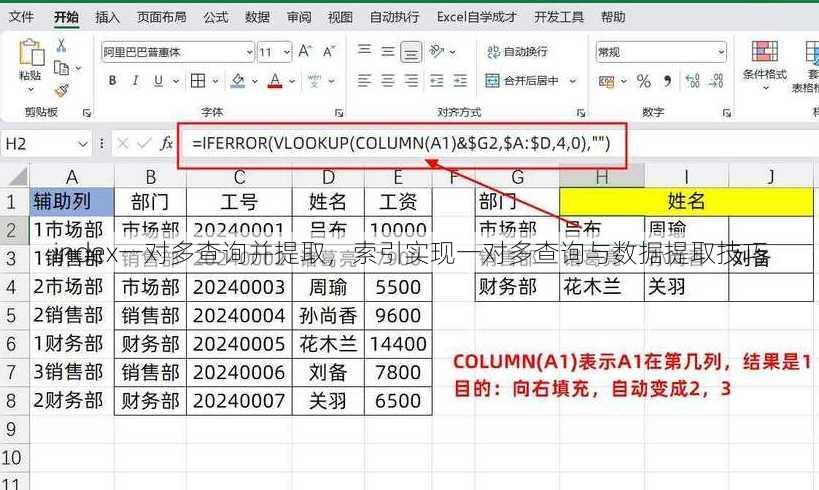
Task: Click the H2 Name Box field
Action: click(39, 144)
